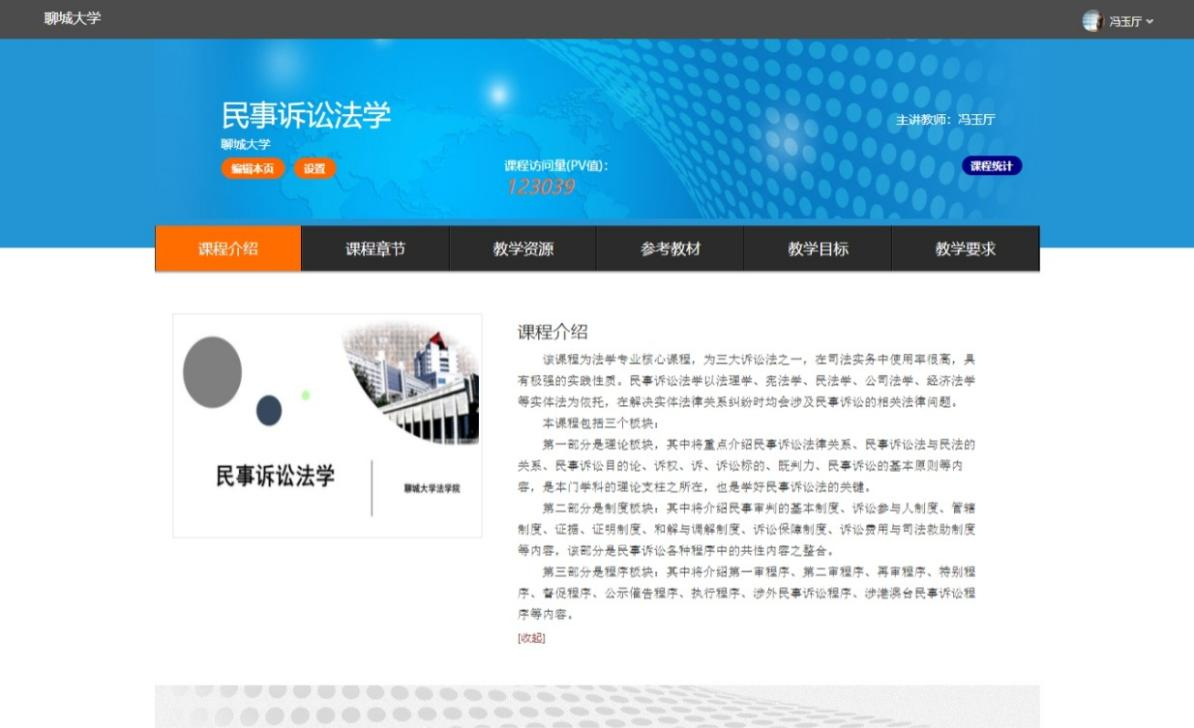Switch to the 教学要求 tab
Screen dimensions: 1194x728
click(x=965, y=249)
